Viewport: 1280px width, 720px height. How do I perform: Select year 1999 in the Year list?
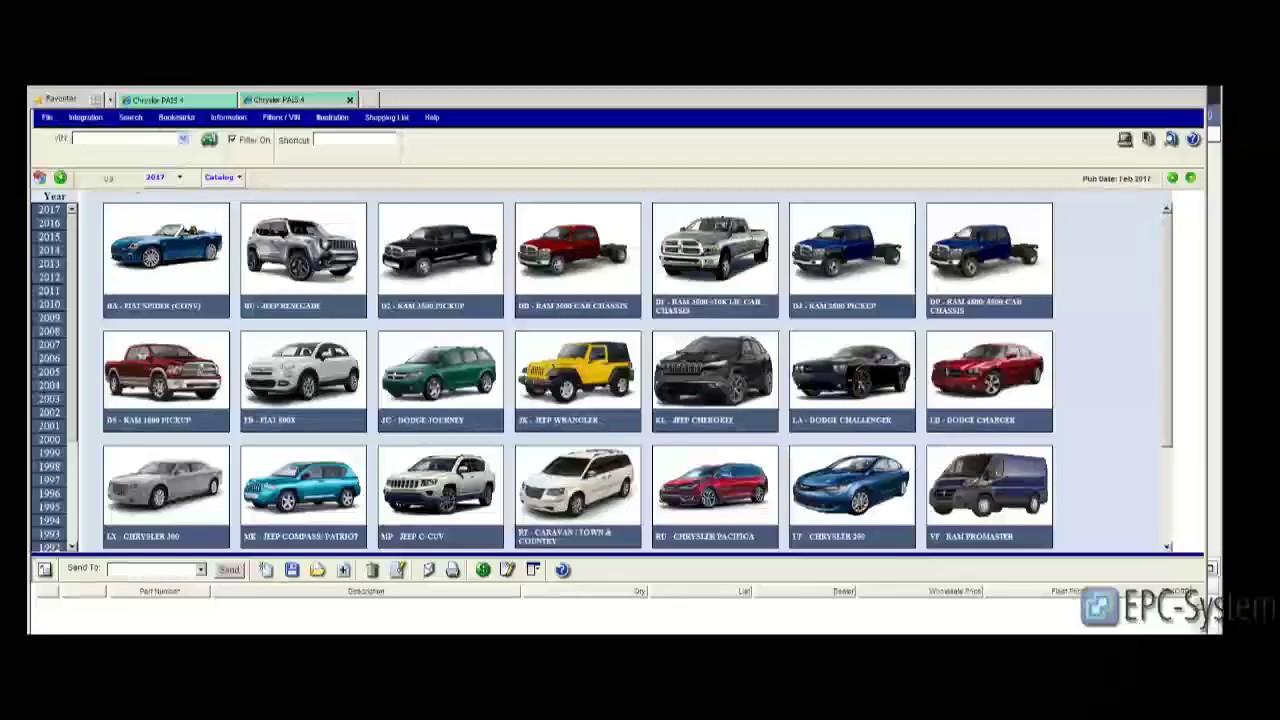(x=49, y=453)
